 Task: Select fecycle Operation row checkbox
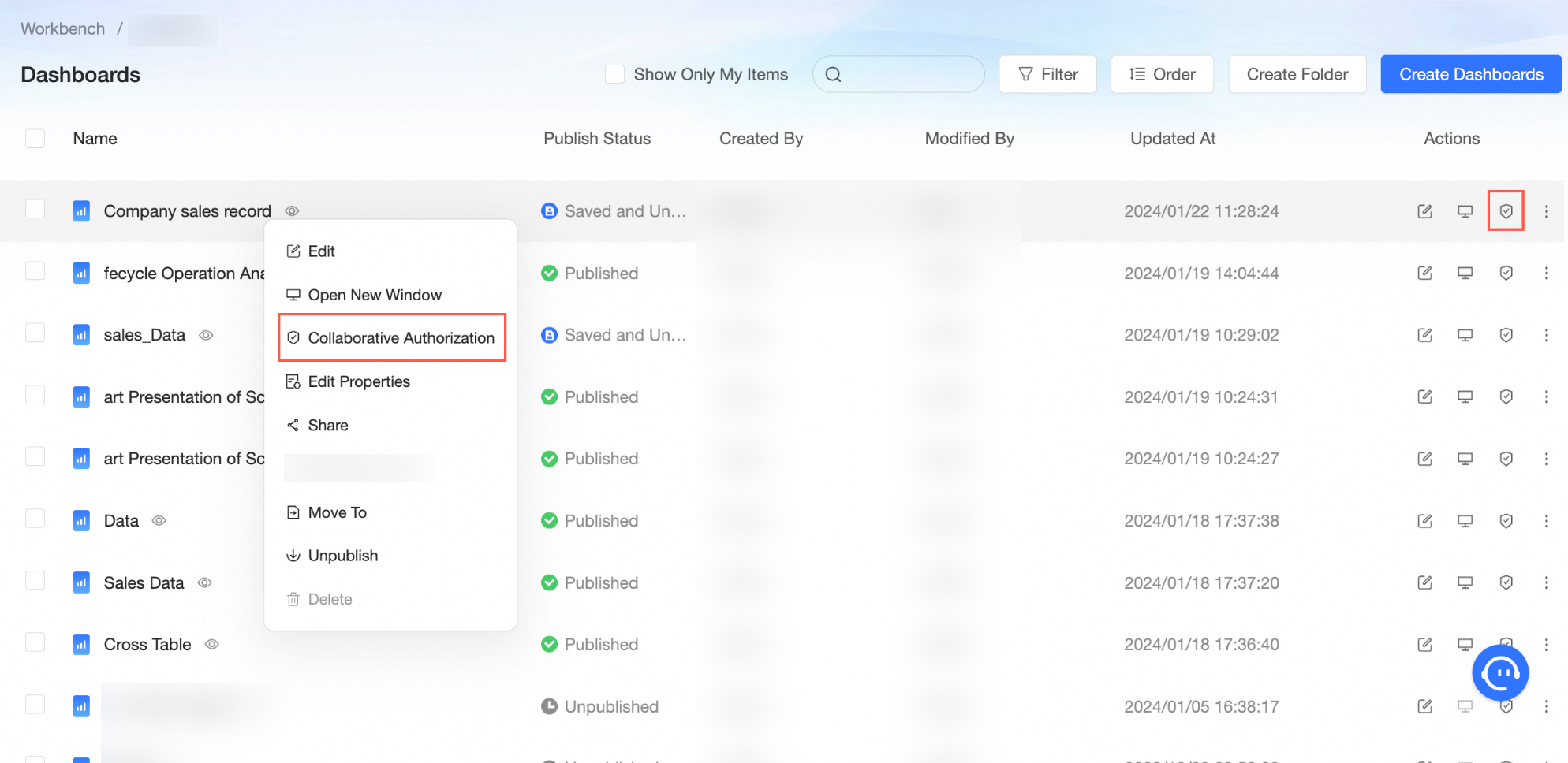click(35, 271)
